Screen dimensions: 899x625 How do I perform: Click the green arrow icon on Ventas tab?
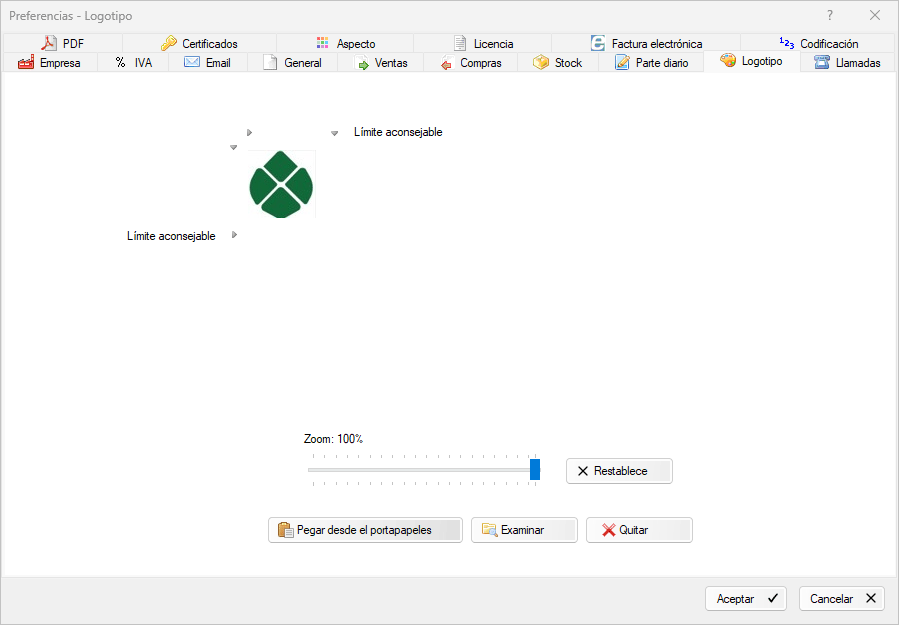pyautogui.click(x=363, y=63)
